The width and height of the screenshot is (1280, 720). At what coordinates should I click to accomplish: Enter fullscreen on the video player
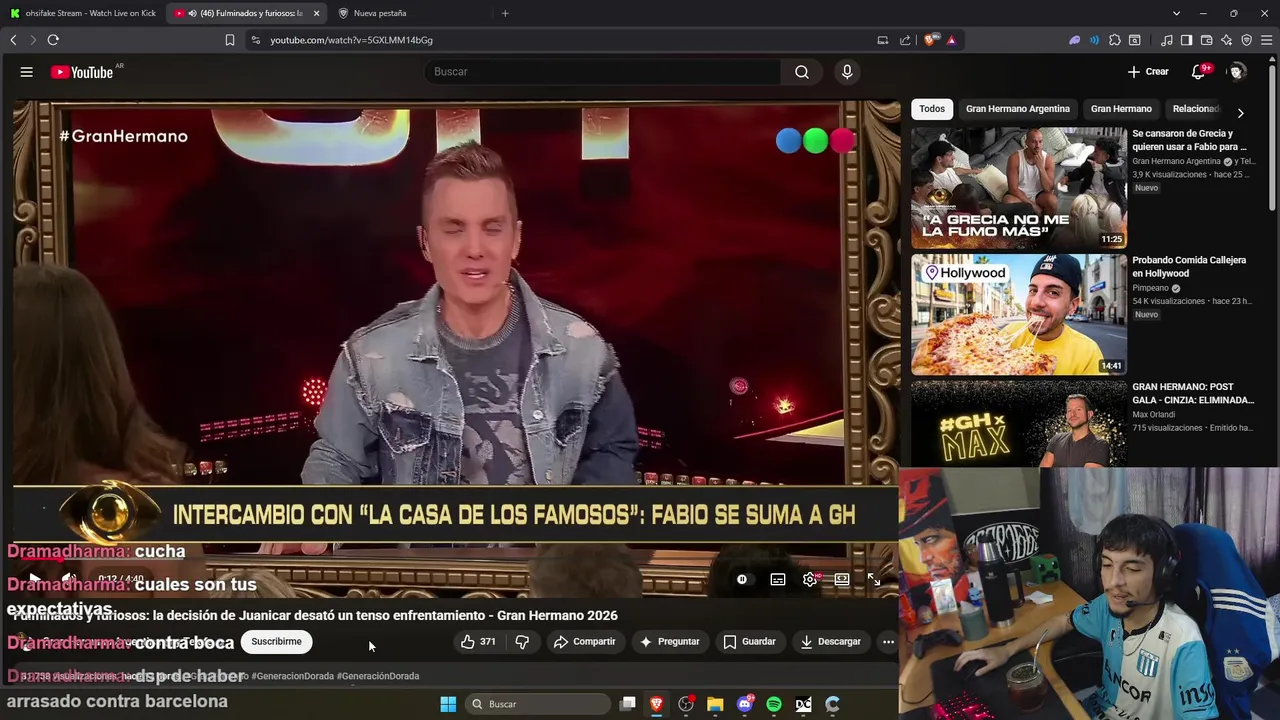874,579
